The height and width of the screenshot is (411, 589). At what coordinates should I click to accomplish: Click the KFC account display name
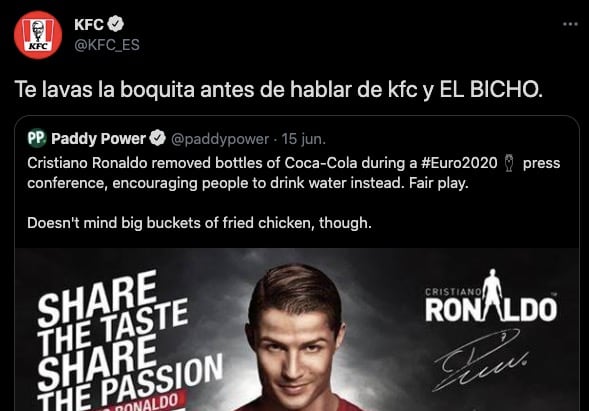(89, 24)
